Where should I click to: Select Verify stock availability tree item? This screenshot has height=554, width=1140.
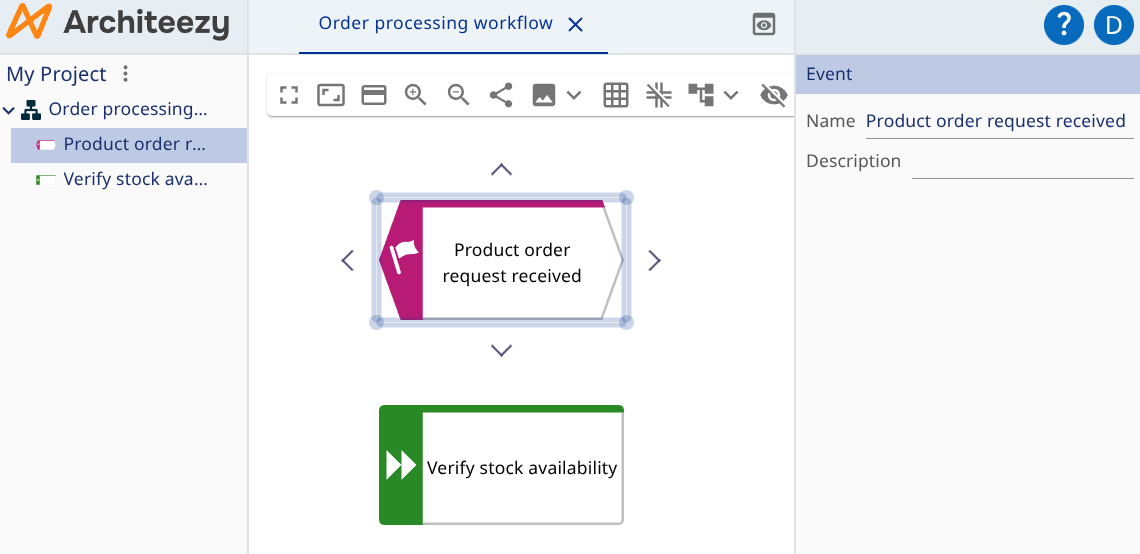135,180
